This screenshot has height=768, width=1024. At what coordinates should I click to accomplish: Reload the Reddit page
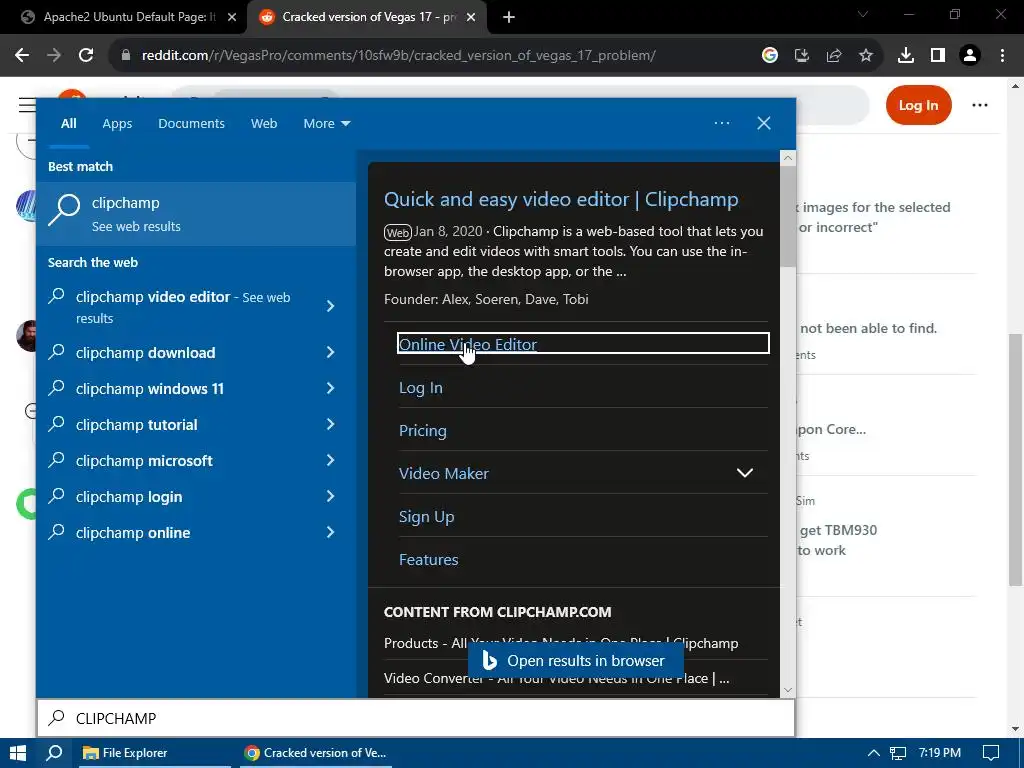(86, 56)
